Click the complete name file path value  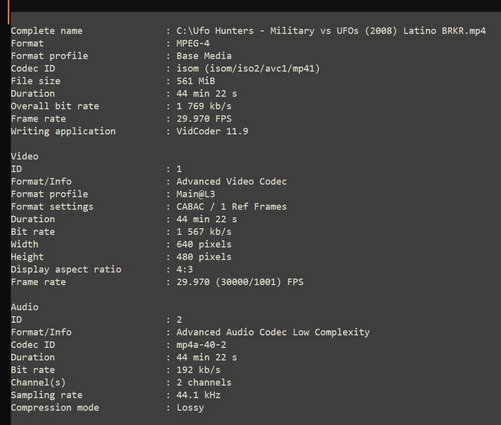pyautogui.click(x=331, y=31)
